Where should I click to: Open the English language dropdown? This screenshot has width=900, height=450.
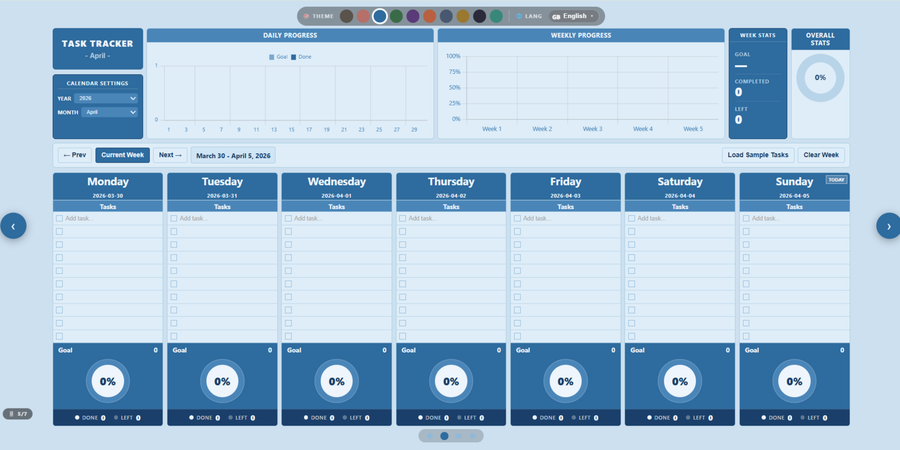click(x=573, y=16)
